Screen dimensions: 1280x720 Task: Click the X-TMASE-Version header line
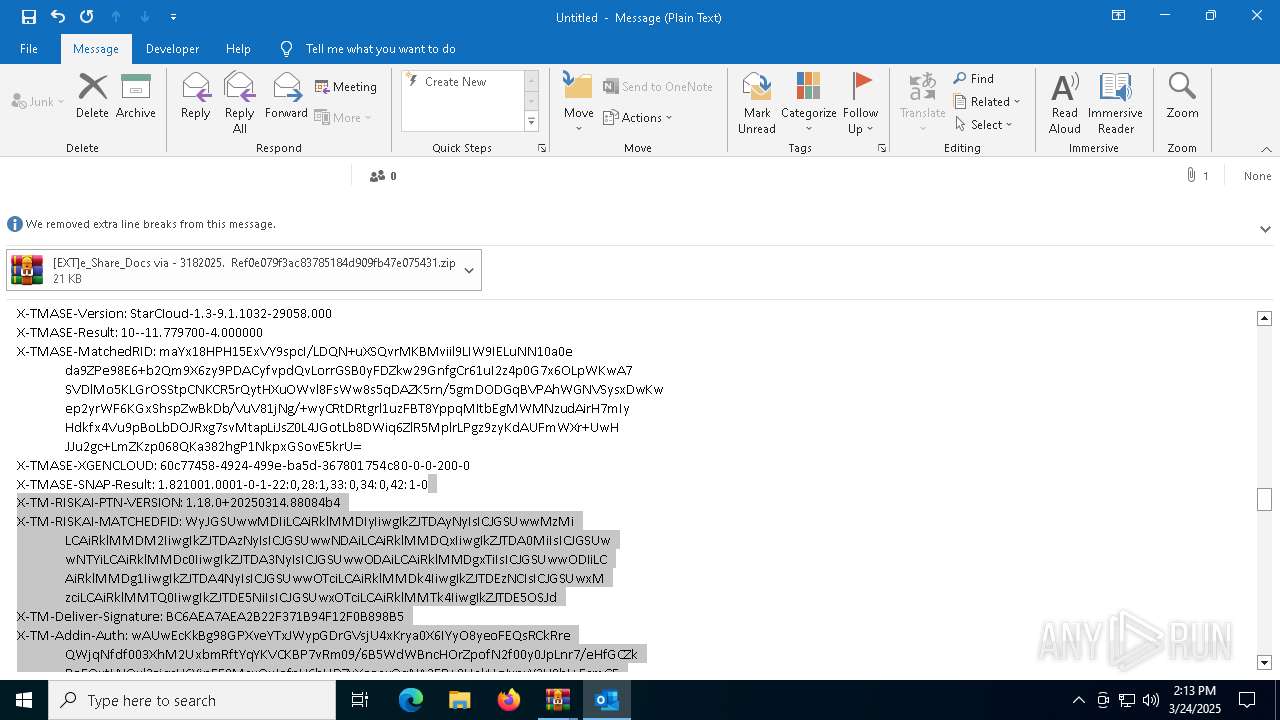(174, 313)
